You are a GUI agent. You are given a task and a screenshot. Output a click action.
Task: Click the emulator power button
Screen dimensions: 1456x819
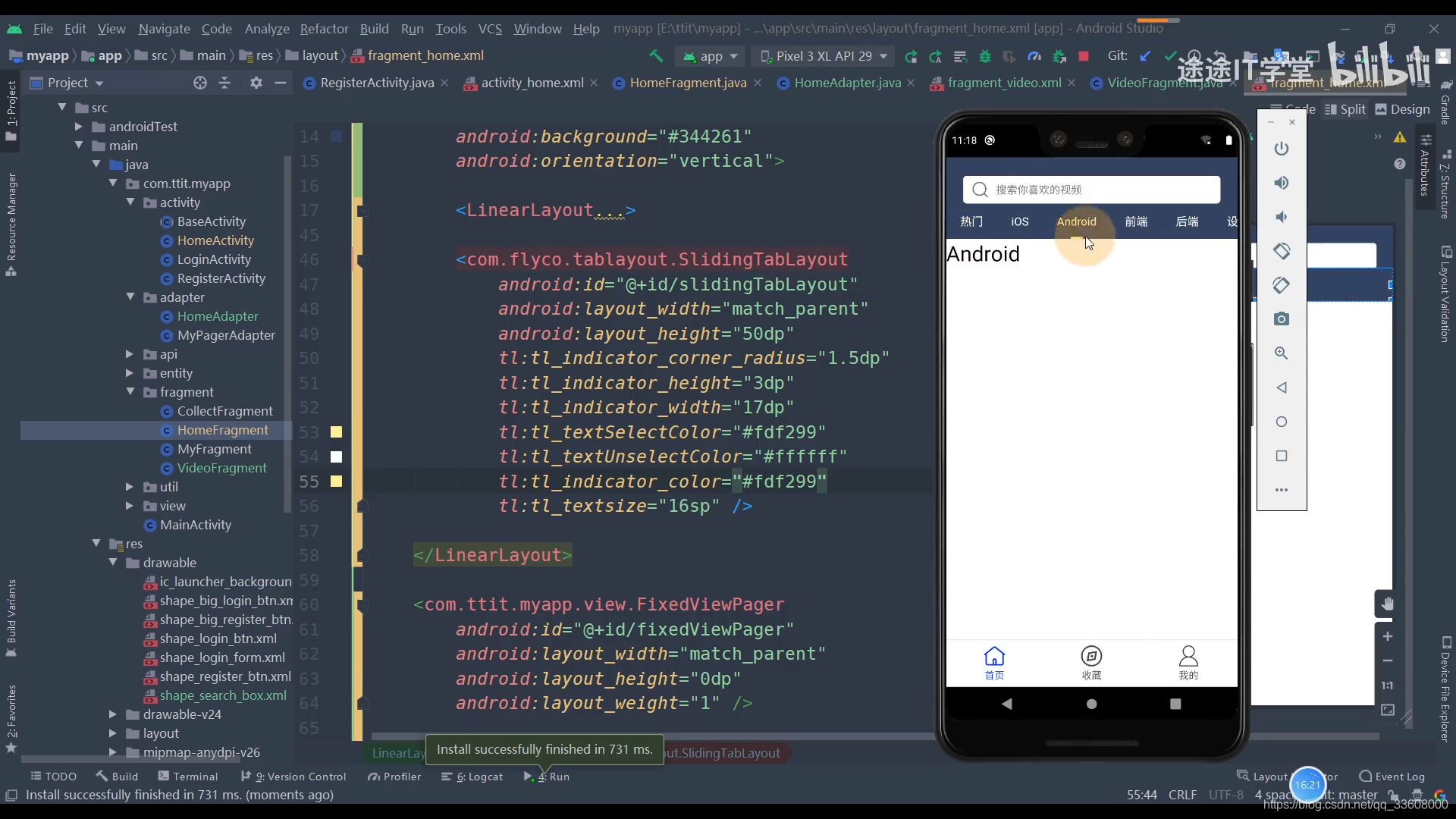1282,149
